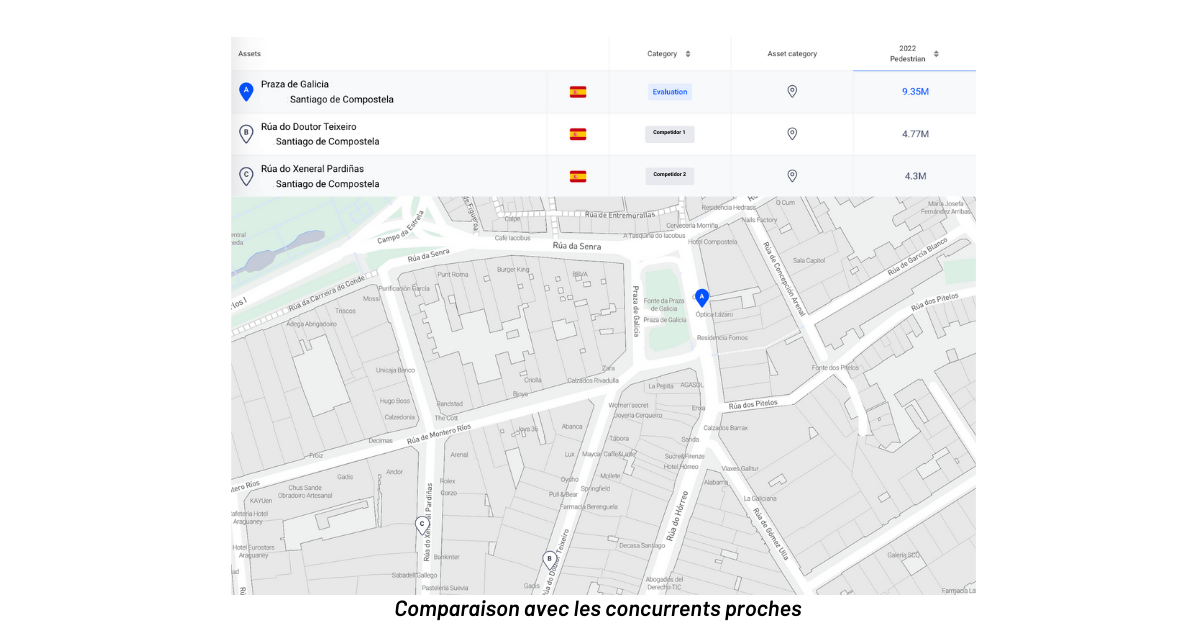Image resolution: width=1200 pixels, height=627 pixels.
Task: Click the Campo da Estrela street label
Action: point(401,226)
